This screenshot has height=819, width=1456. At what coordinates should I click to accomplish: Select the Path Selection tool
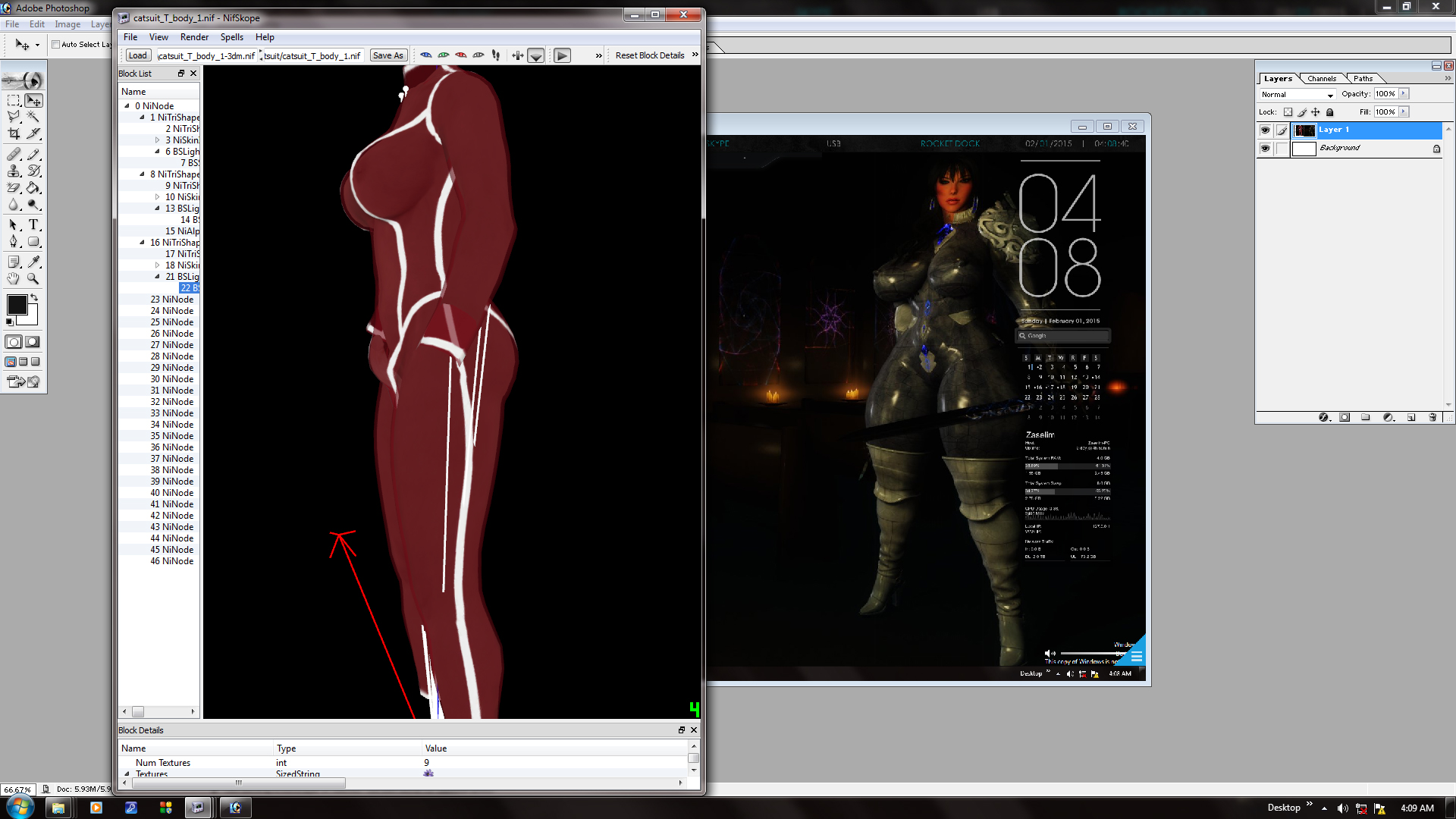click(x=14, y=225)
